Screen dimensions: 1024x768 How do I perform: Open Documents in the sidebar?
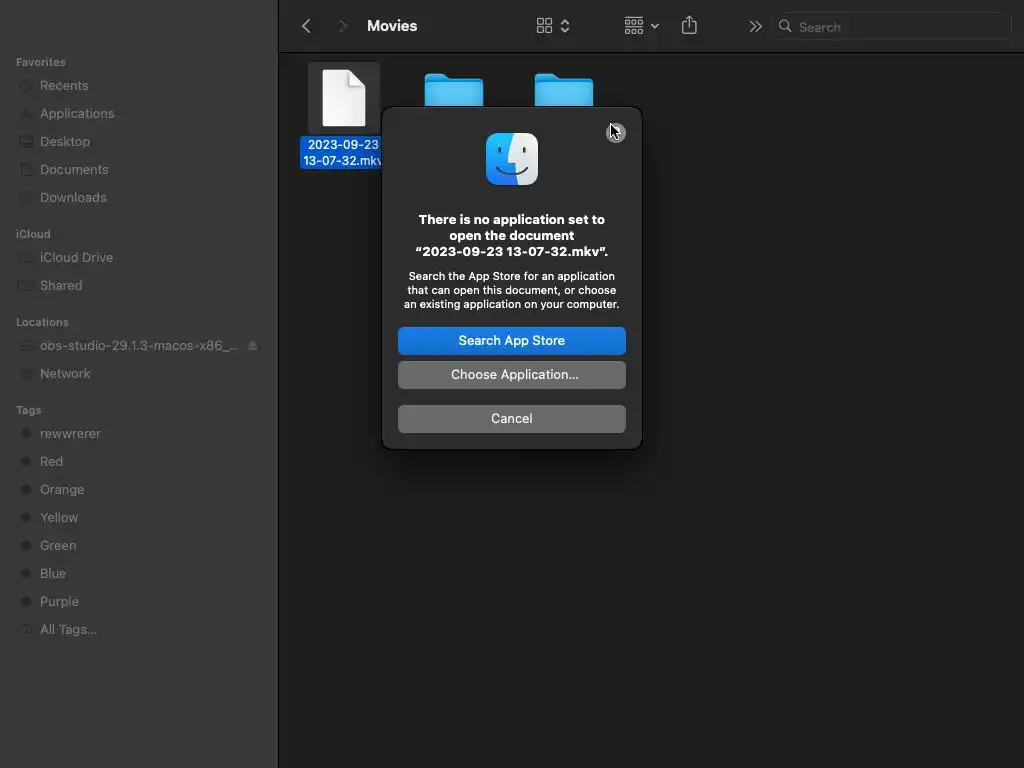click(74, 170)
